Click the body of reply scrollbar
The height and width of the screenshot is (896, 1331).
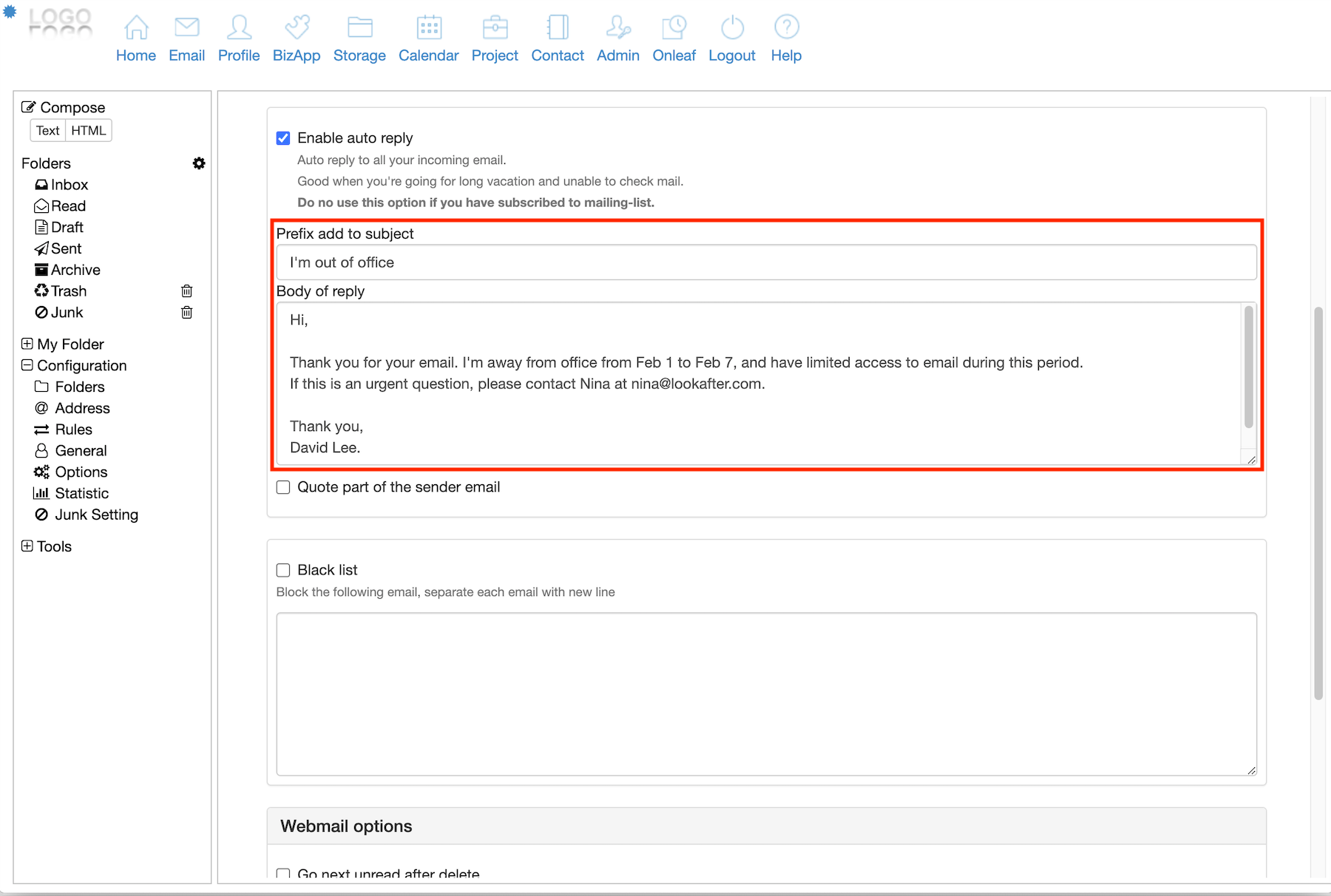pyautogui.click(x=1248, y=367)
